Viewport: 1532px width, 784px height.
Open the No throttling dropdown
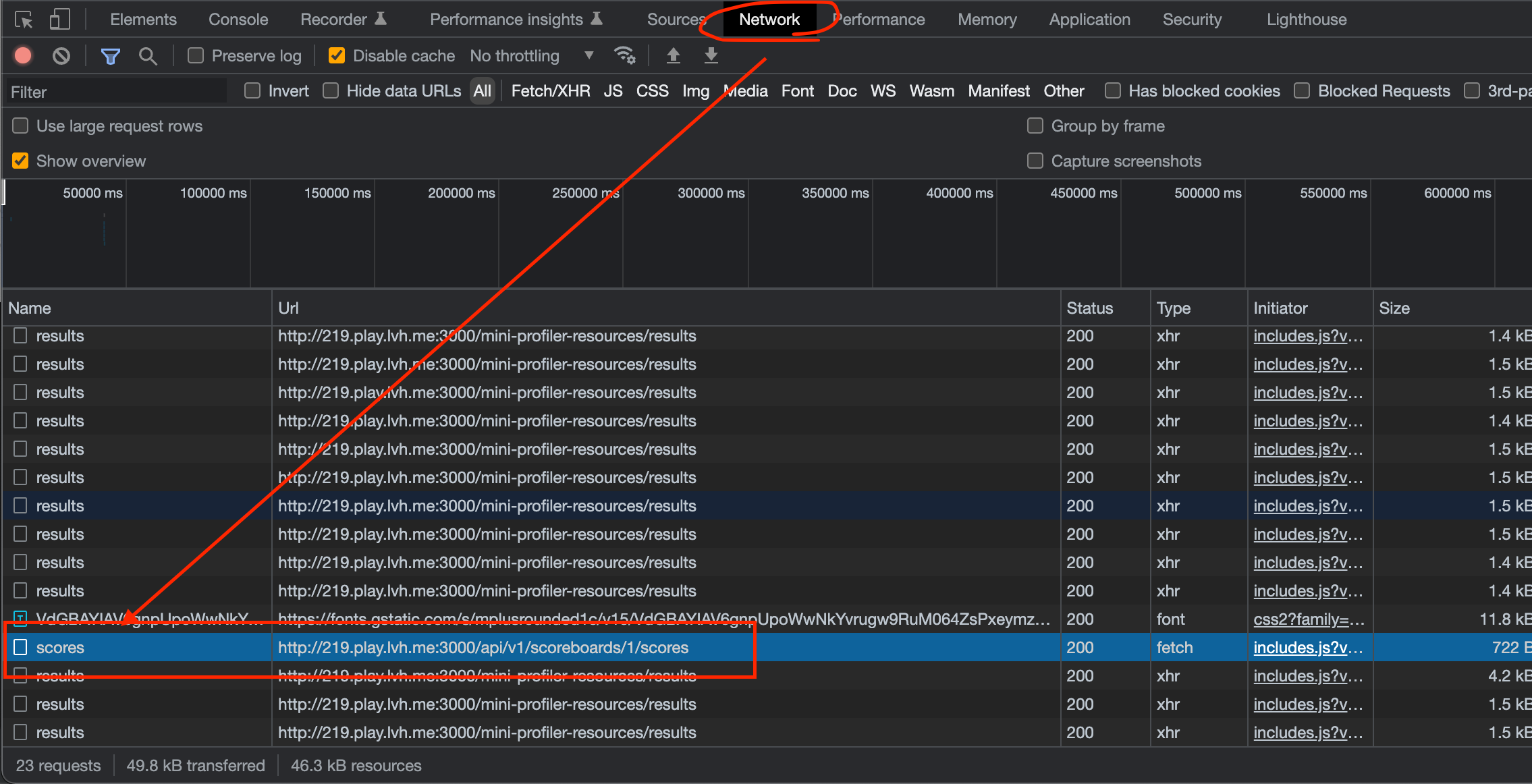[532, 55]
